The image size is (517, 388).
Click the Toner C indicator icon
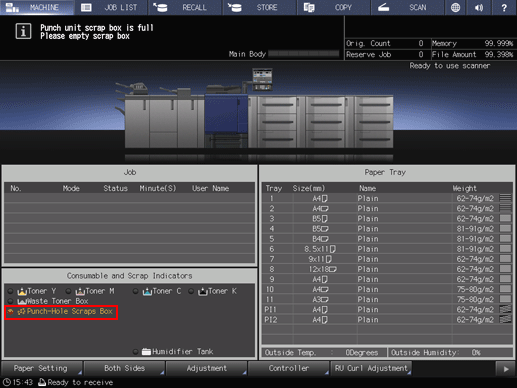click(x=147, y=292)
